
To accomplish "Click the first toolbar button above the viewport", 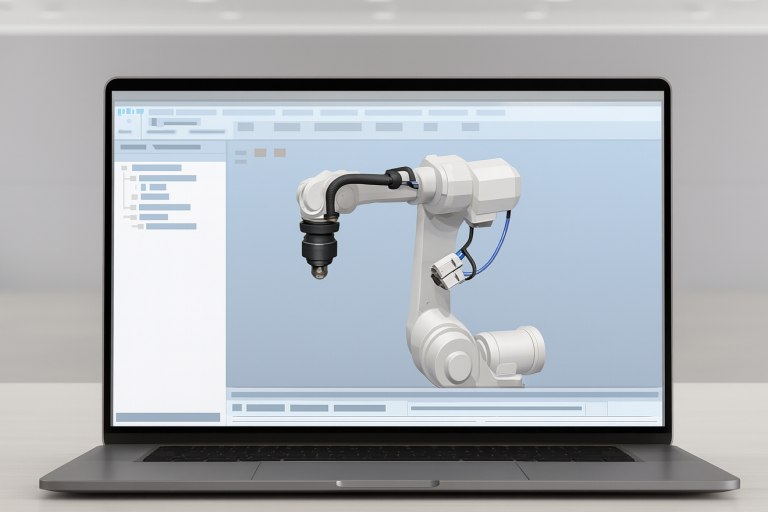I will [245, 127].
